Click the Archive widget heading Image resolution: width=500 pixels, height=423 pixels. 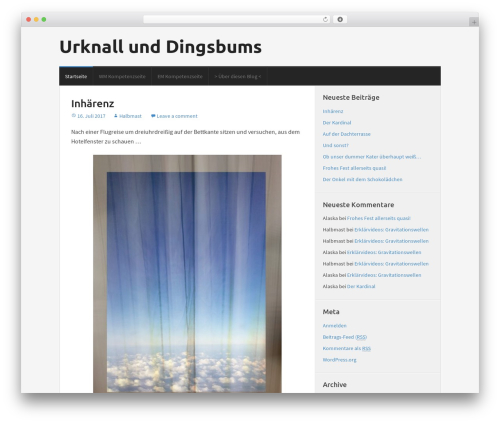334,385
